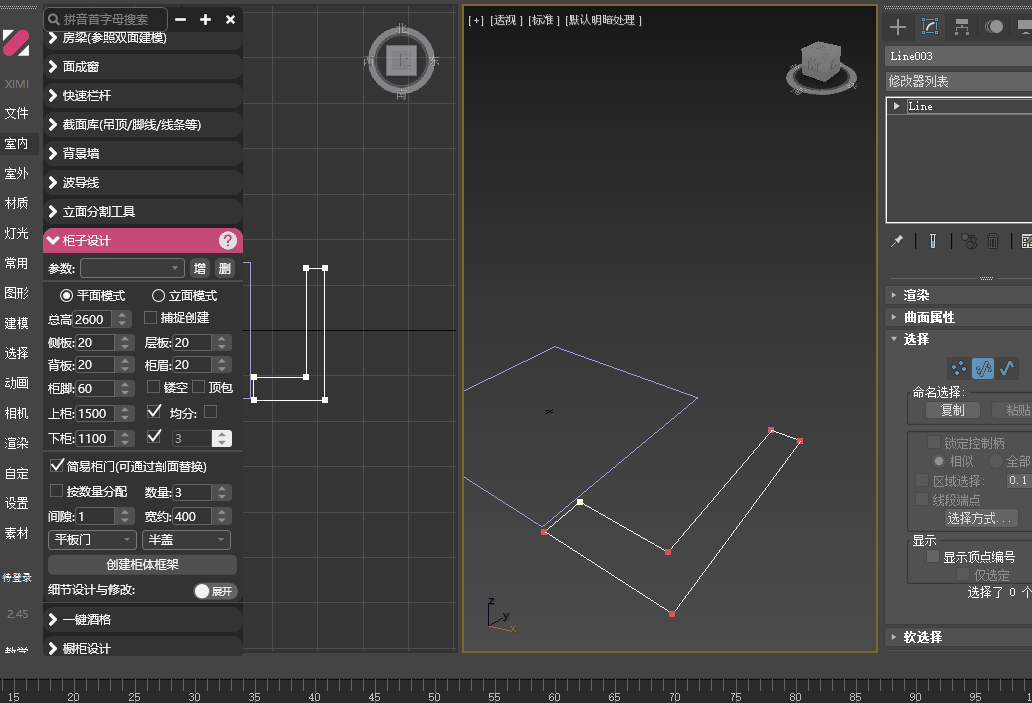Select Vertex sub-object level icon
1032x703 pixels.
(x=959, y=369)
